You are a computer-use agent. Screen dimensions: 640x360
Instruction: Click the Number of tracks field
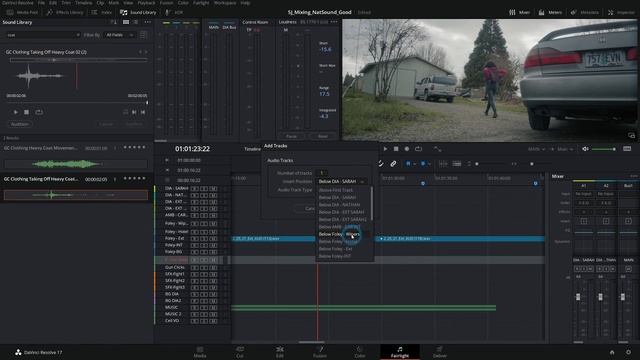[322, 173]
